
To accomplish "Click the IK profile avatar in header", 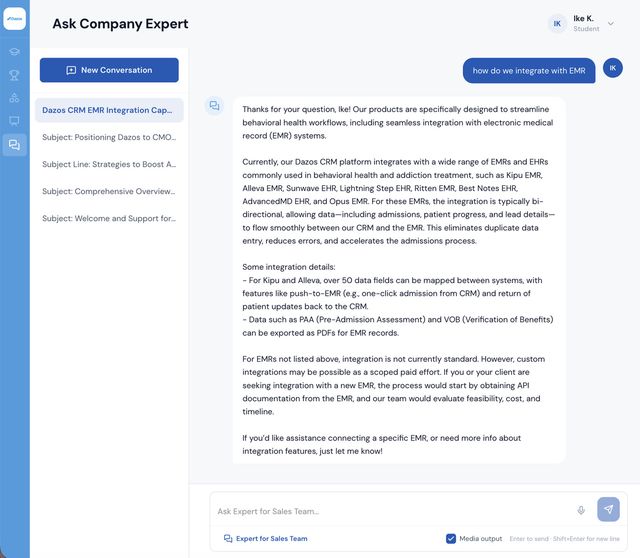I will pos(557,24).
